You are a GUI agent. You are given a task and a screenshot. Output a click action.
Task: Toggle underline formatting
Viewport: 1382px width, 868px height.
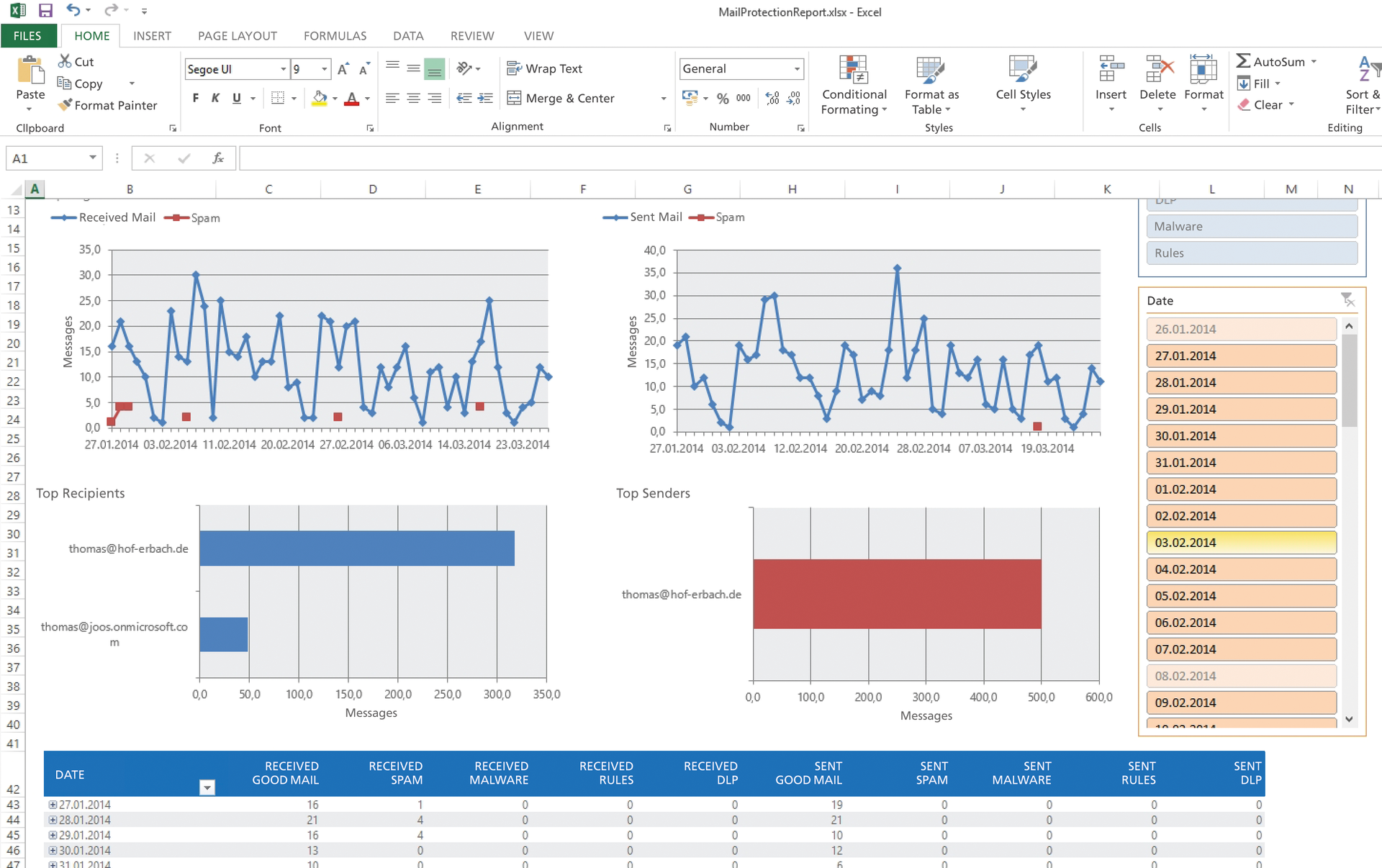[236, 98]
